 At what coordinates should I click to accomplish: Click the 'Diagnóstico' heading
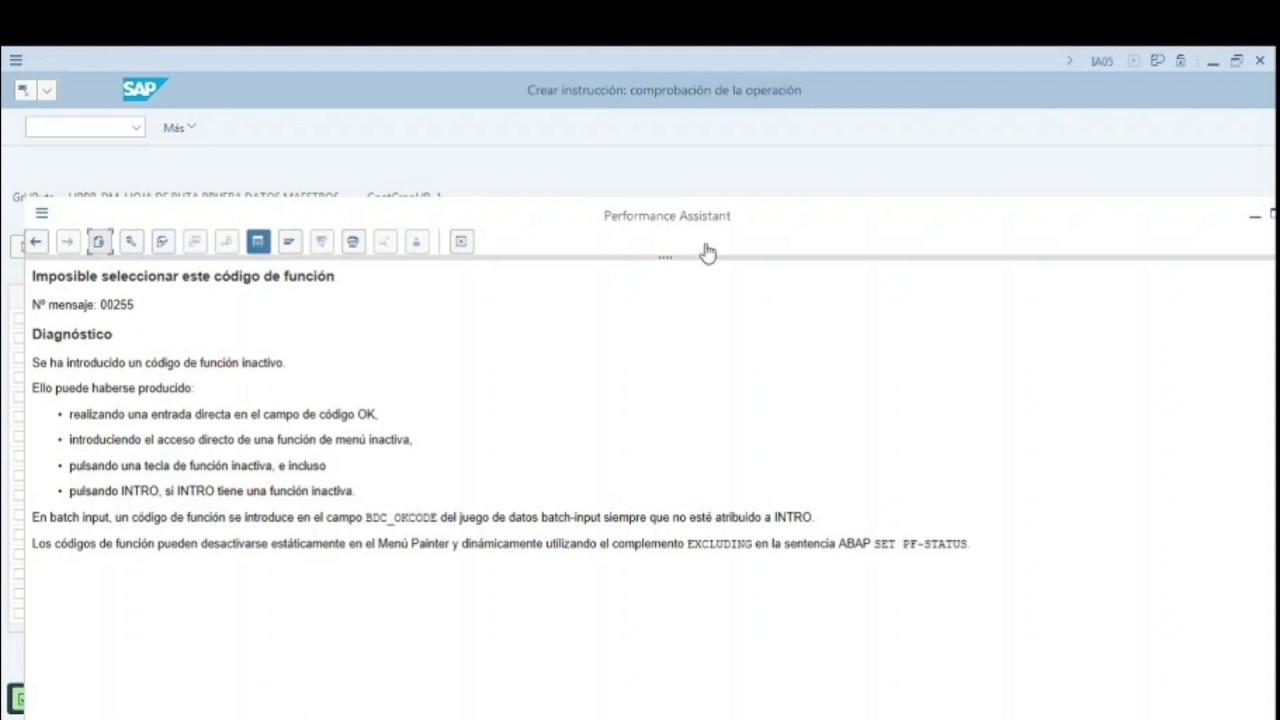pos(72,334)
